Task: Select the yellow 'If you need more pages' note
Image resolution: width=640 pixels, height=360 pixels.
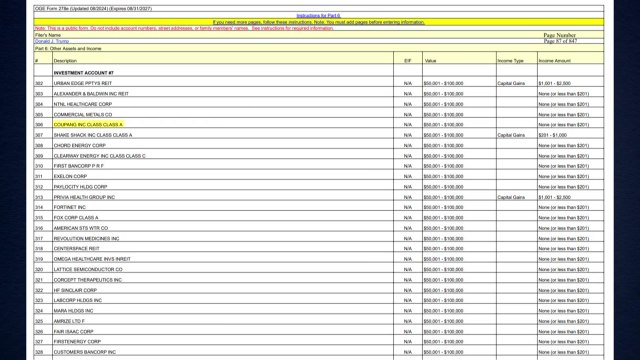Action: (x=318, y=22)
